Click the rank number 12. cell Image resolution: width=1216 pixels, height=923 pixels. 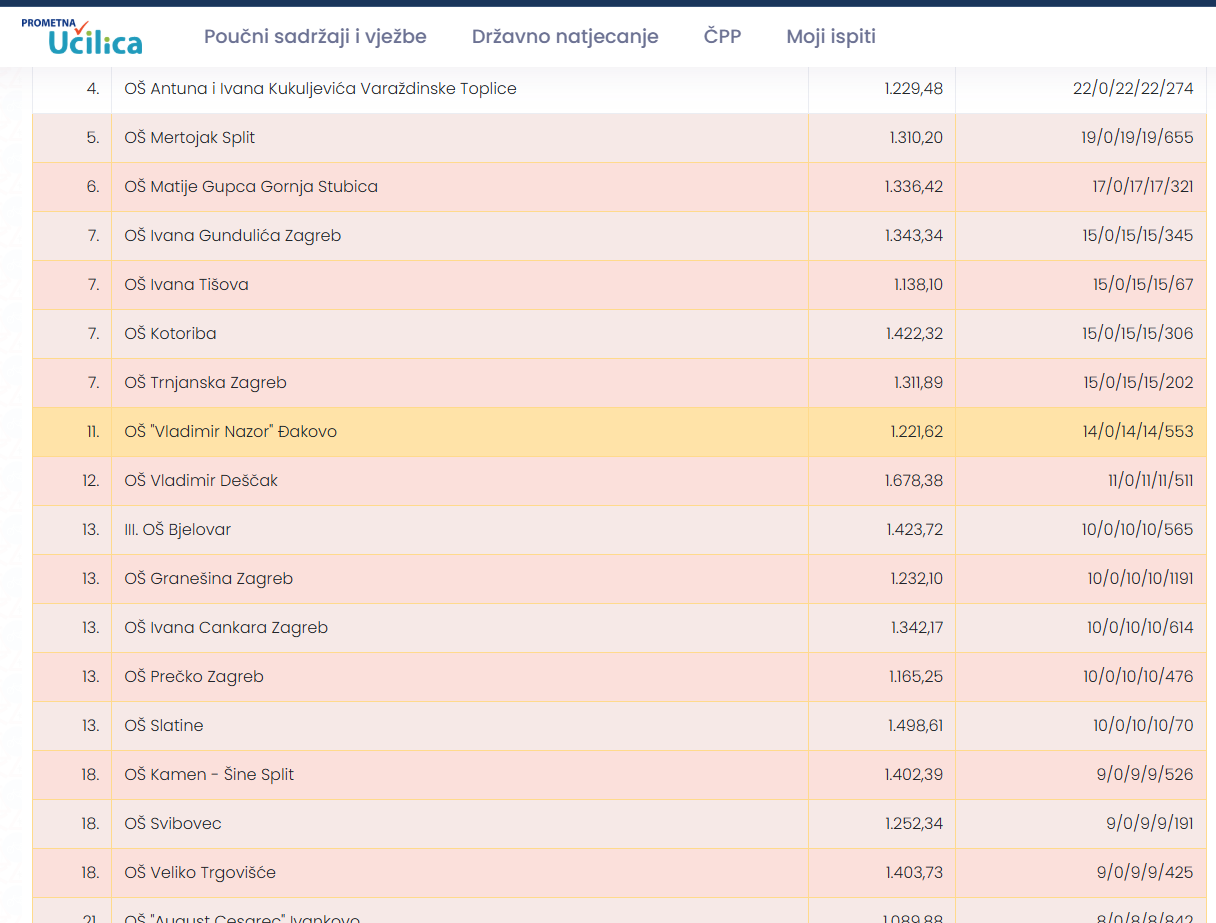(x=90, y=481)
